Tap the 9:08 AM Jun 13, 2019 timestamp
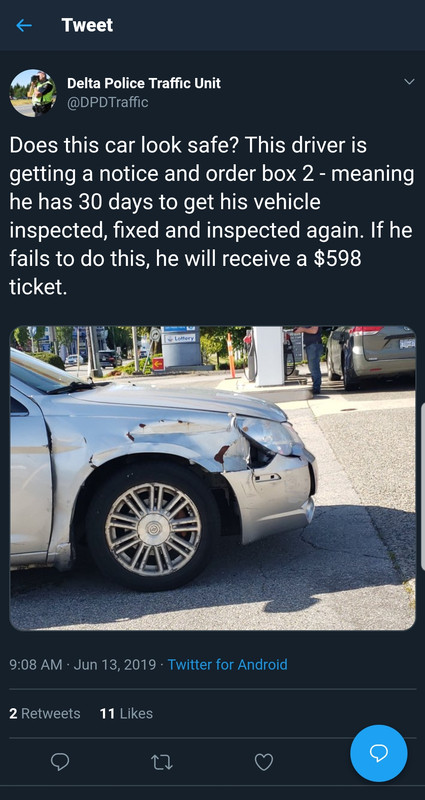The height and width of the screenshot is (800, 425). pyautogui.click(x=83, y=664)
